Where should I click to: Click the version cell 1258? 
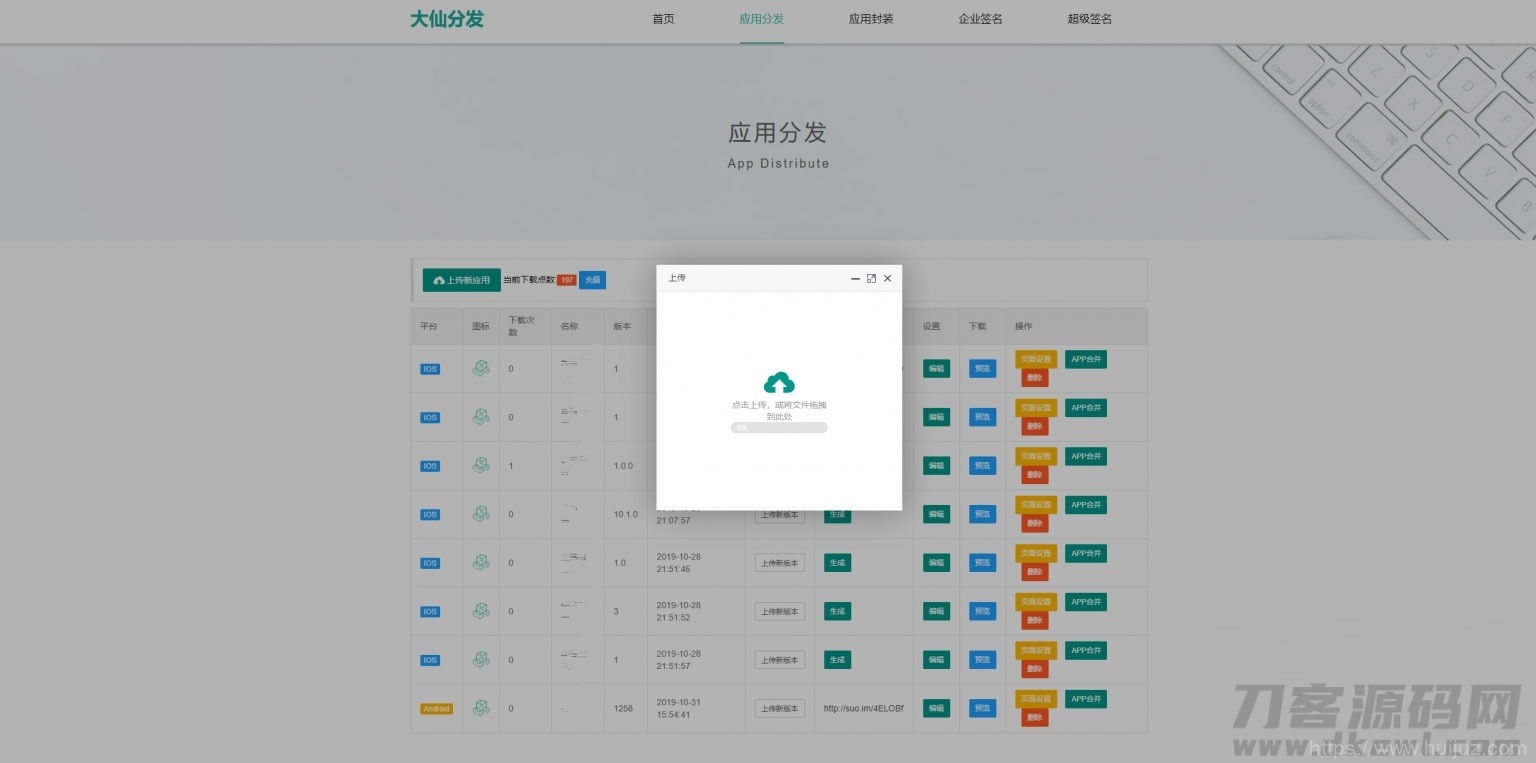tap(623, 708)
